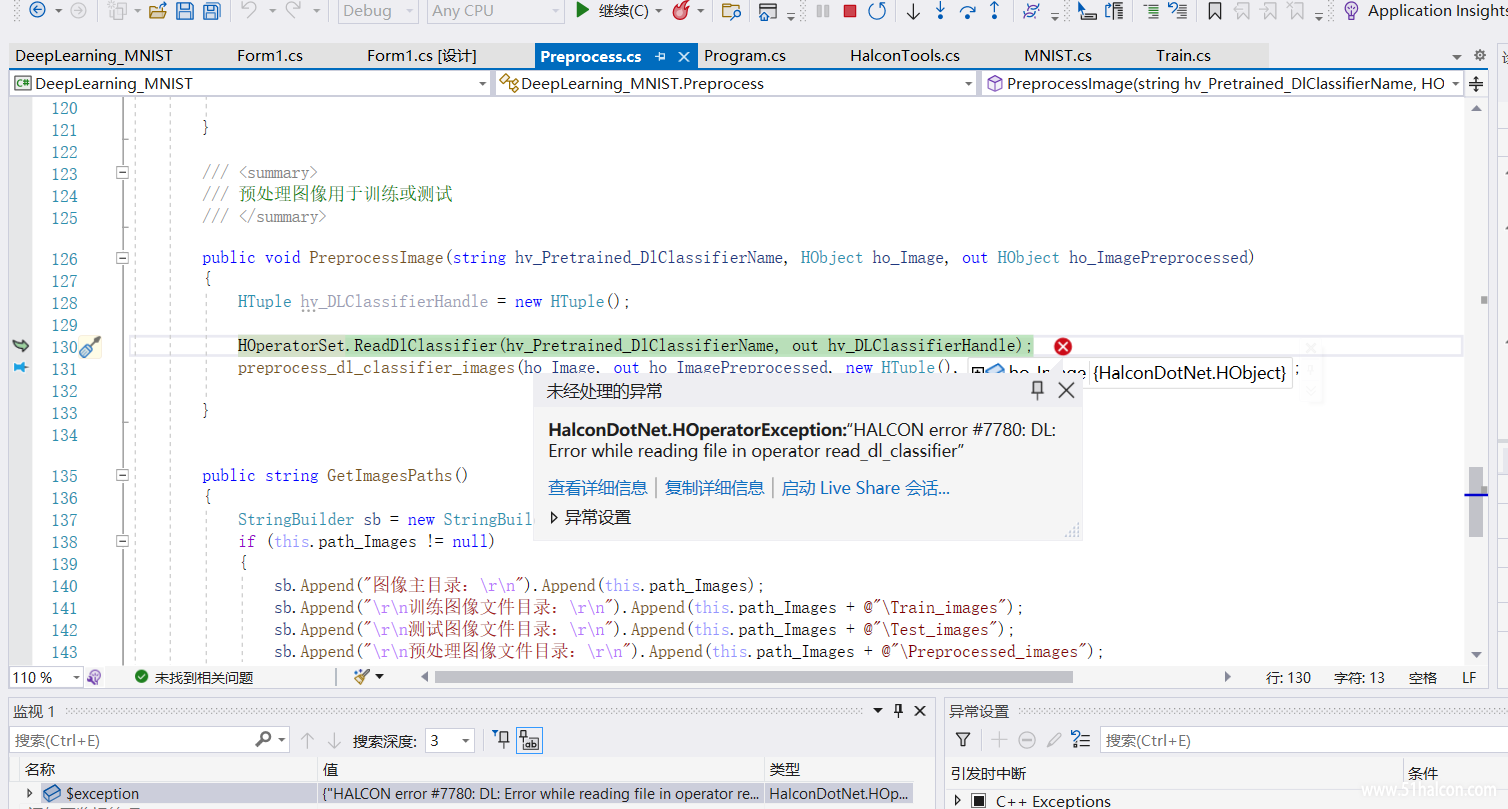Toggle the watch window view mode button

(530, 741)
